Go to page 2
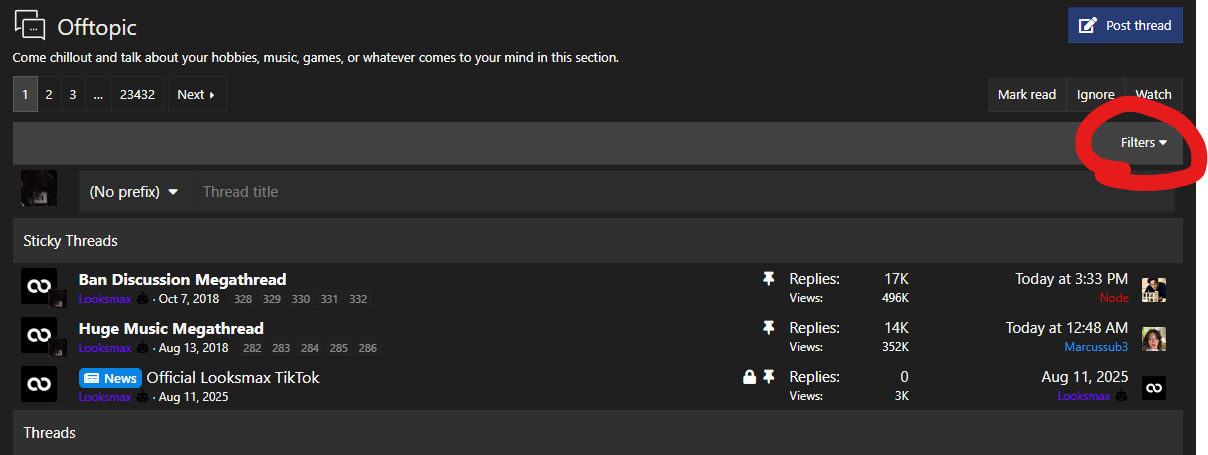The image size is (1208, 455). [49, 95]
